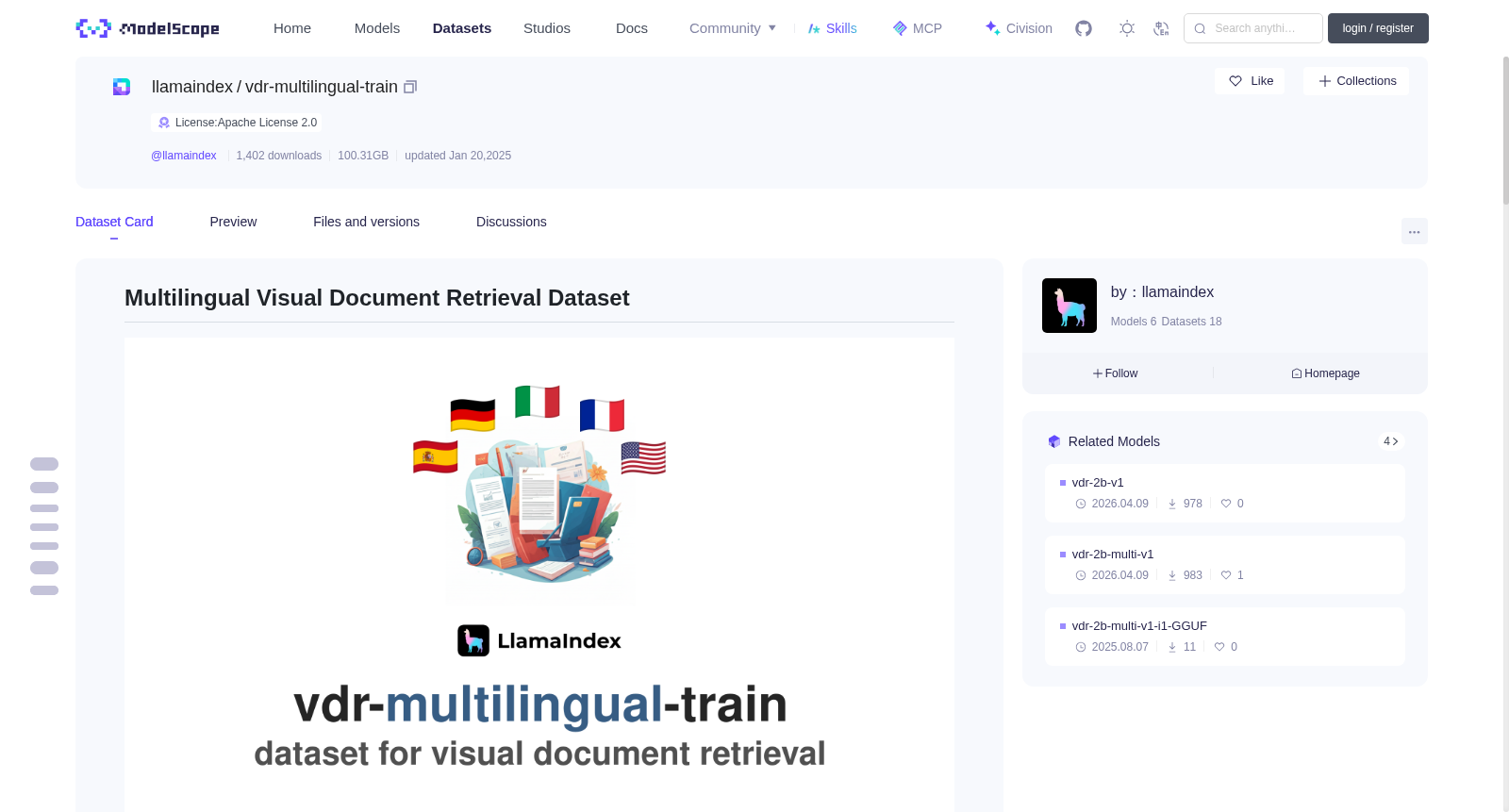1509x812 pixels.
Task: Open the Docs page
Action: [632, 28]
